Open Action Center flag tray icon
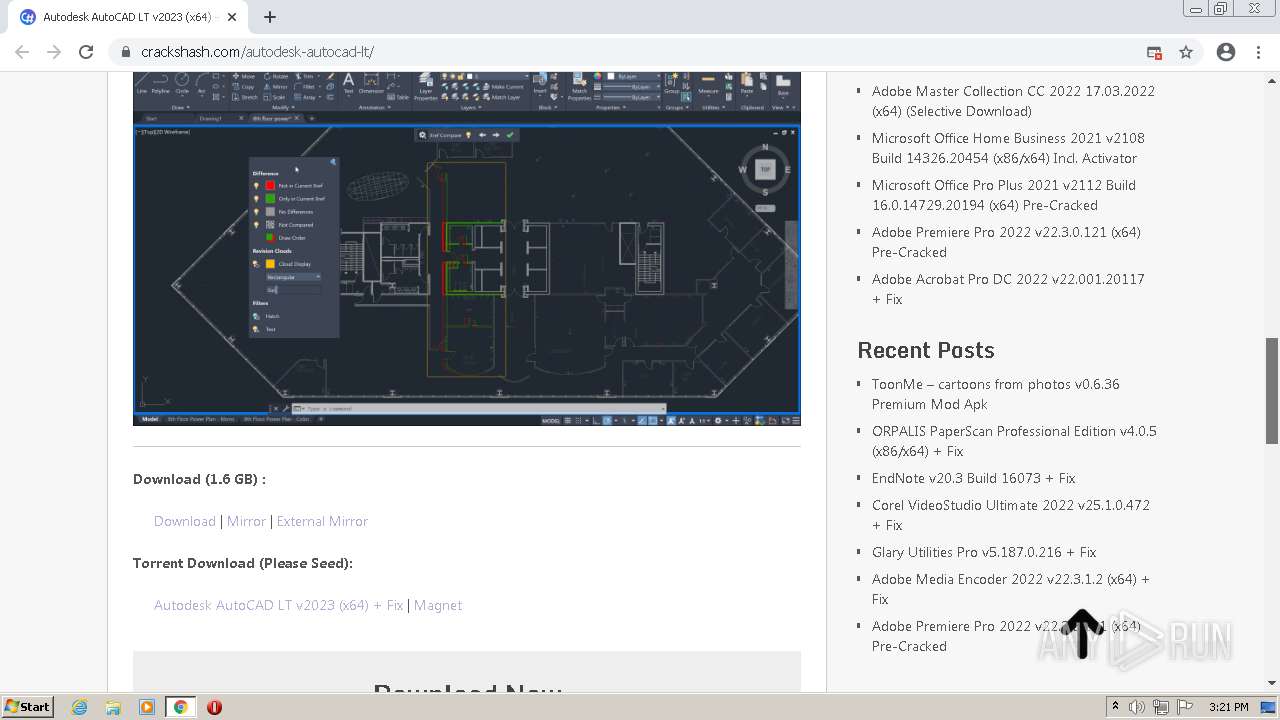 (1184, 707)
